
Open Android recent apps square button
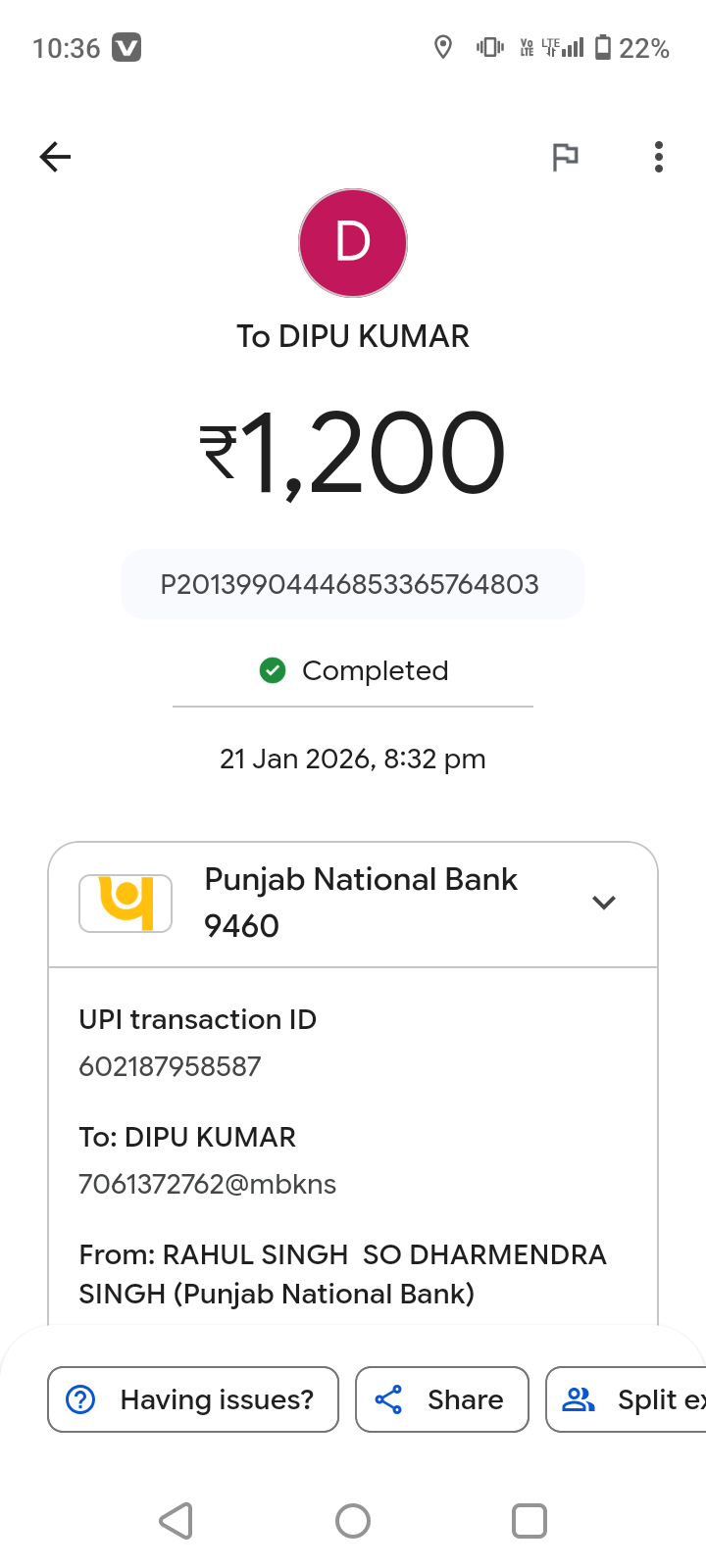[529, 1521]
